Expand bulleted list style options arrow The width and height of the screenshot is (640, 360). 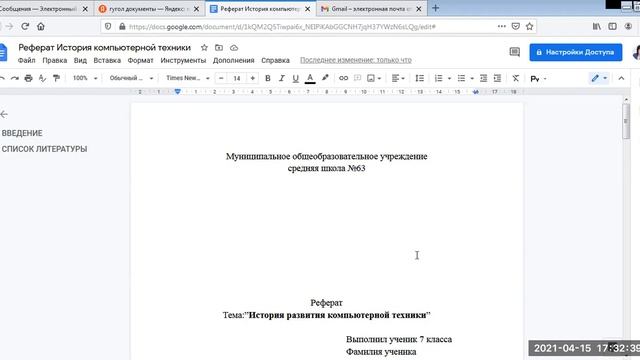click(x=472, y=78)
